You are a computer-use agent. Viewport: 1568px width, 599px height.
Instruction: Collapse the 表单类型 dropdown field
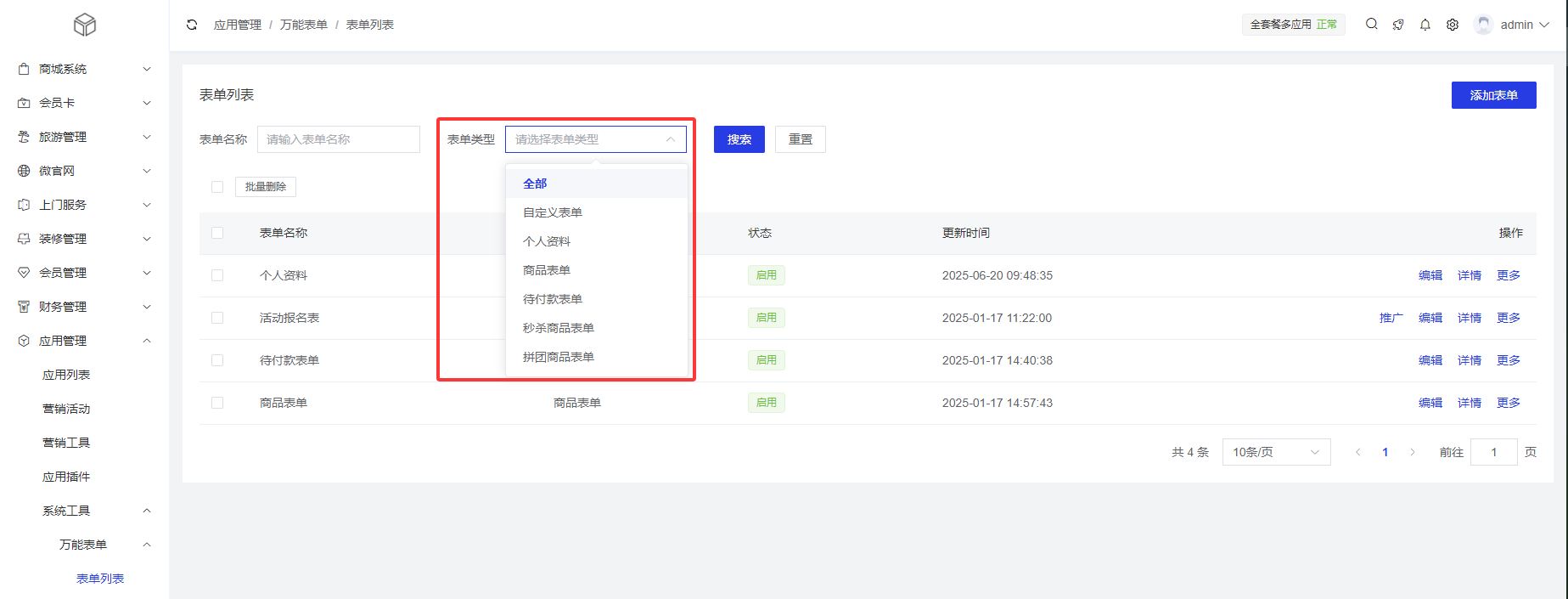595,139
